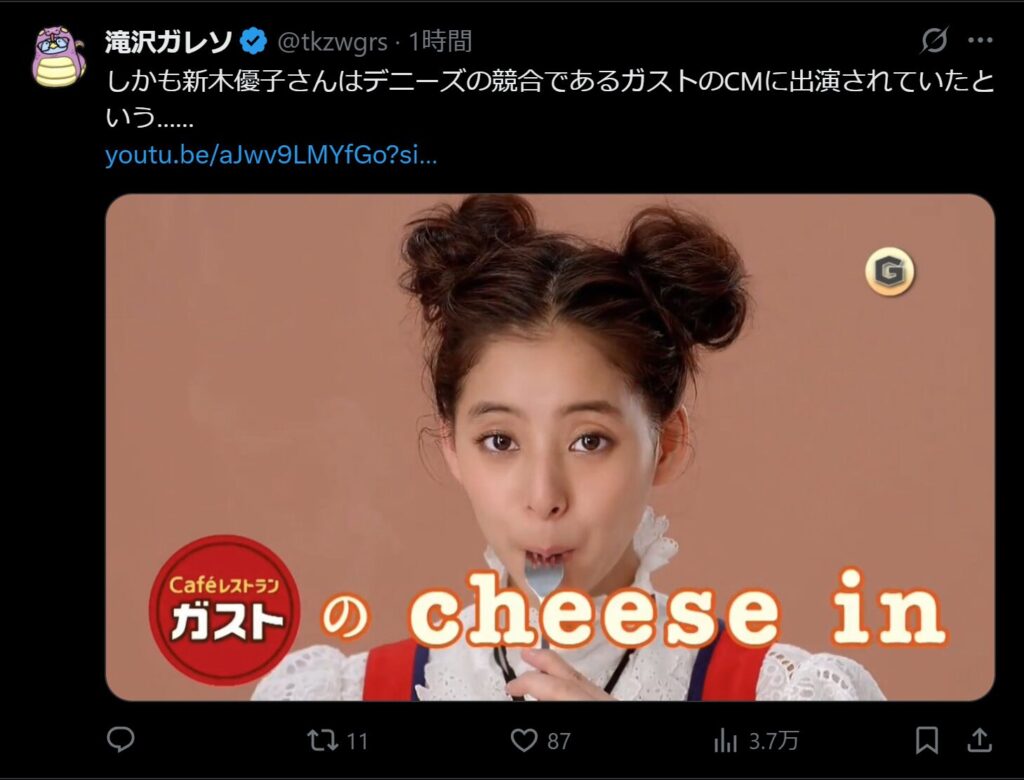Like the tweet with 87 likes
This screenshot has width=1024, height=780.
(524, 740)
